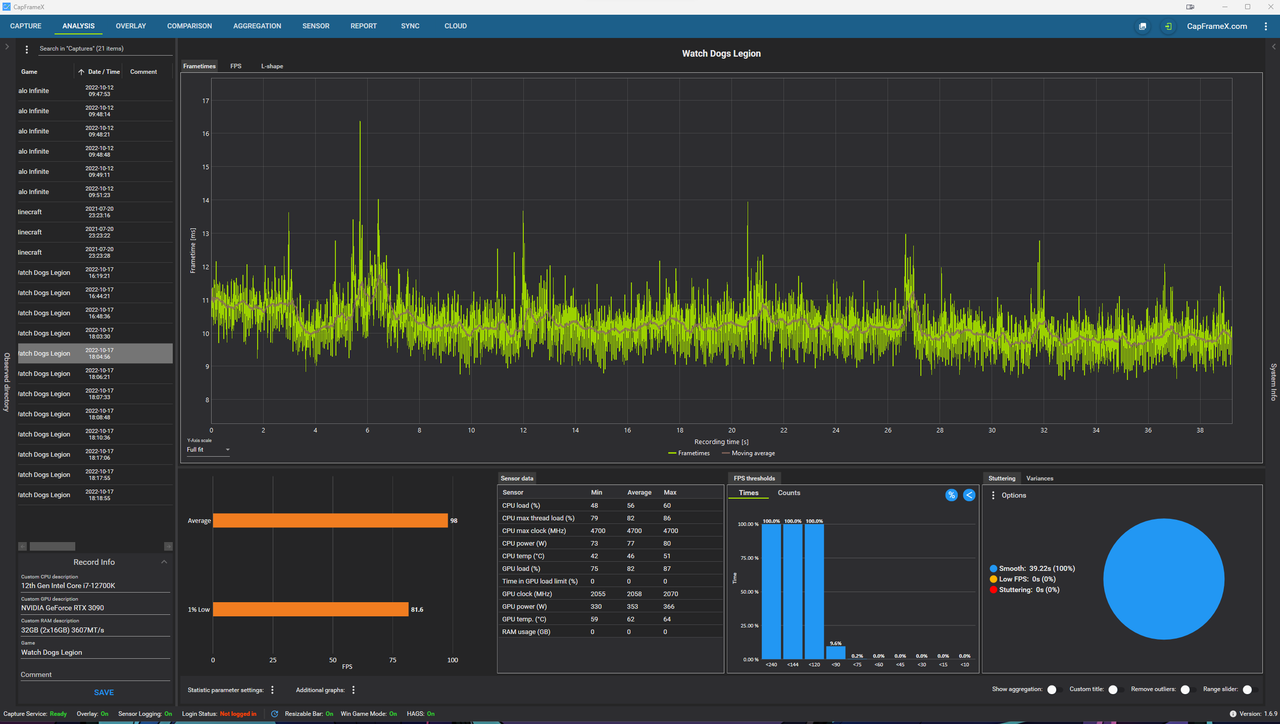Click the Comment input field
This screenshot has width=1280, height=724.
tap(95, 674)
